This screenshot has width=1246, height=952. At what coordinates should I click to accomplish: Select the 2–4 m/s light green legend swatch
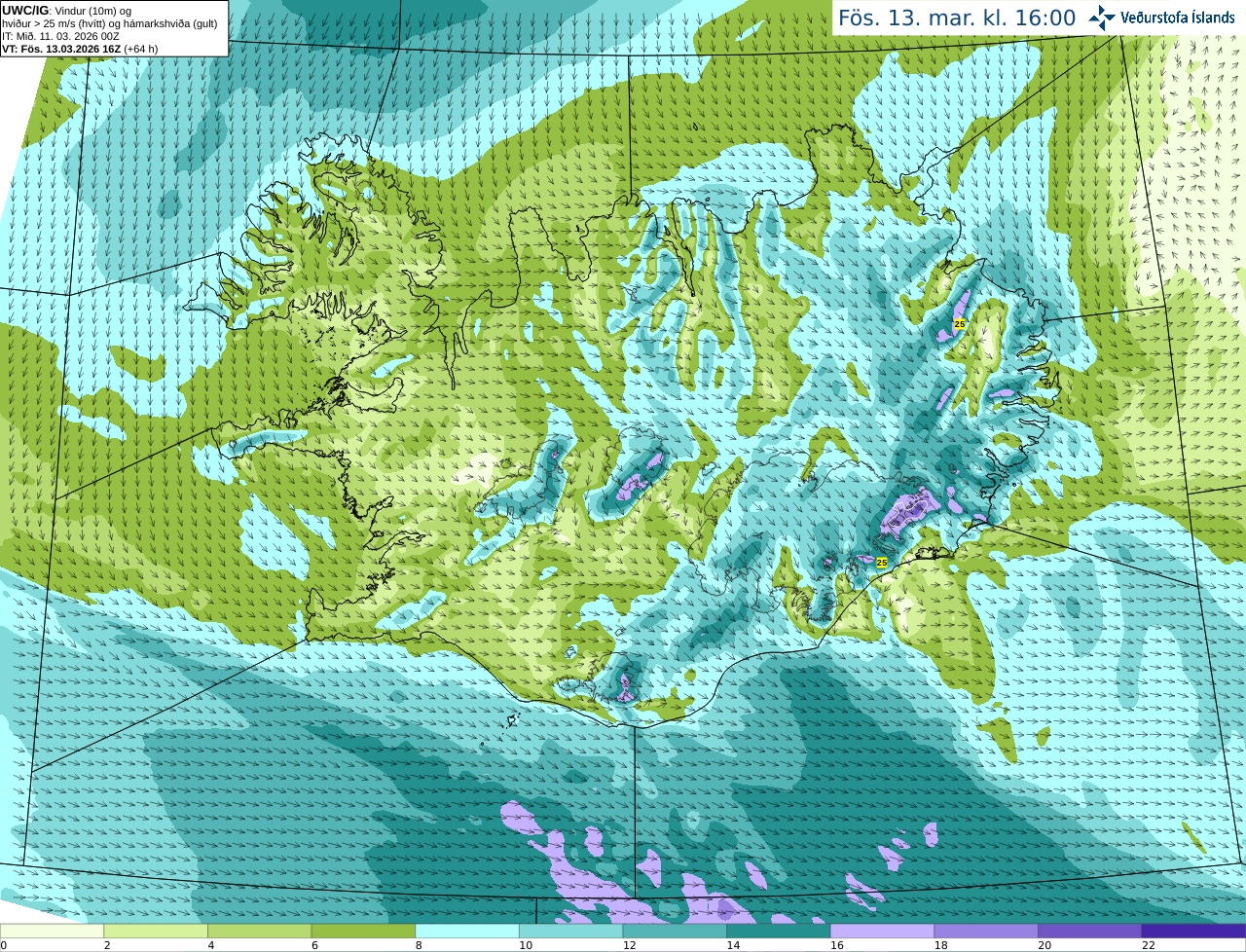click(x=156, y=931)
